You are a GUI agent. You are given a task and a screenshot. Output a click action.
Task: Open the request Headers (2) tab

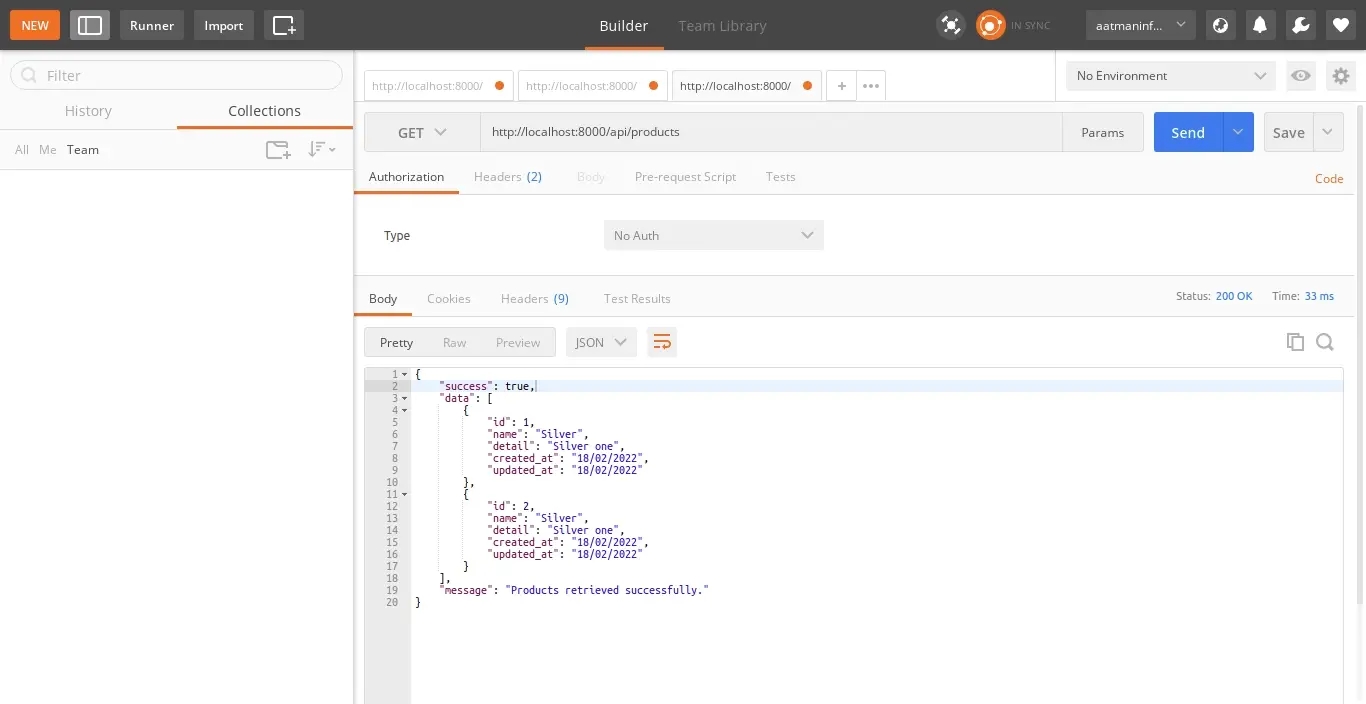[507, 177]
